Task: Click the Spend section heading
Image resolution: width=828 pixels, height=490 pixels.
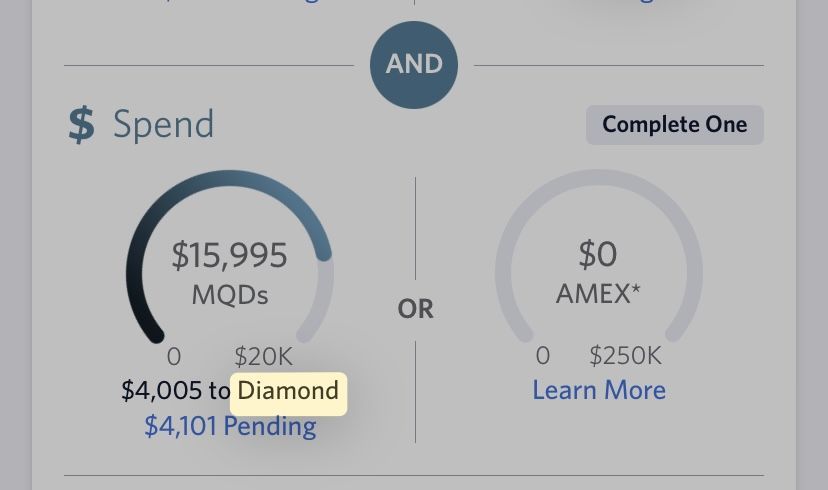Action: coord(163,125)
